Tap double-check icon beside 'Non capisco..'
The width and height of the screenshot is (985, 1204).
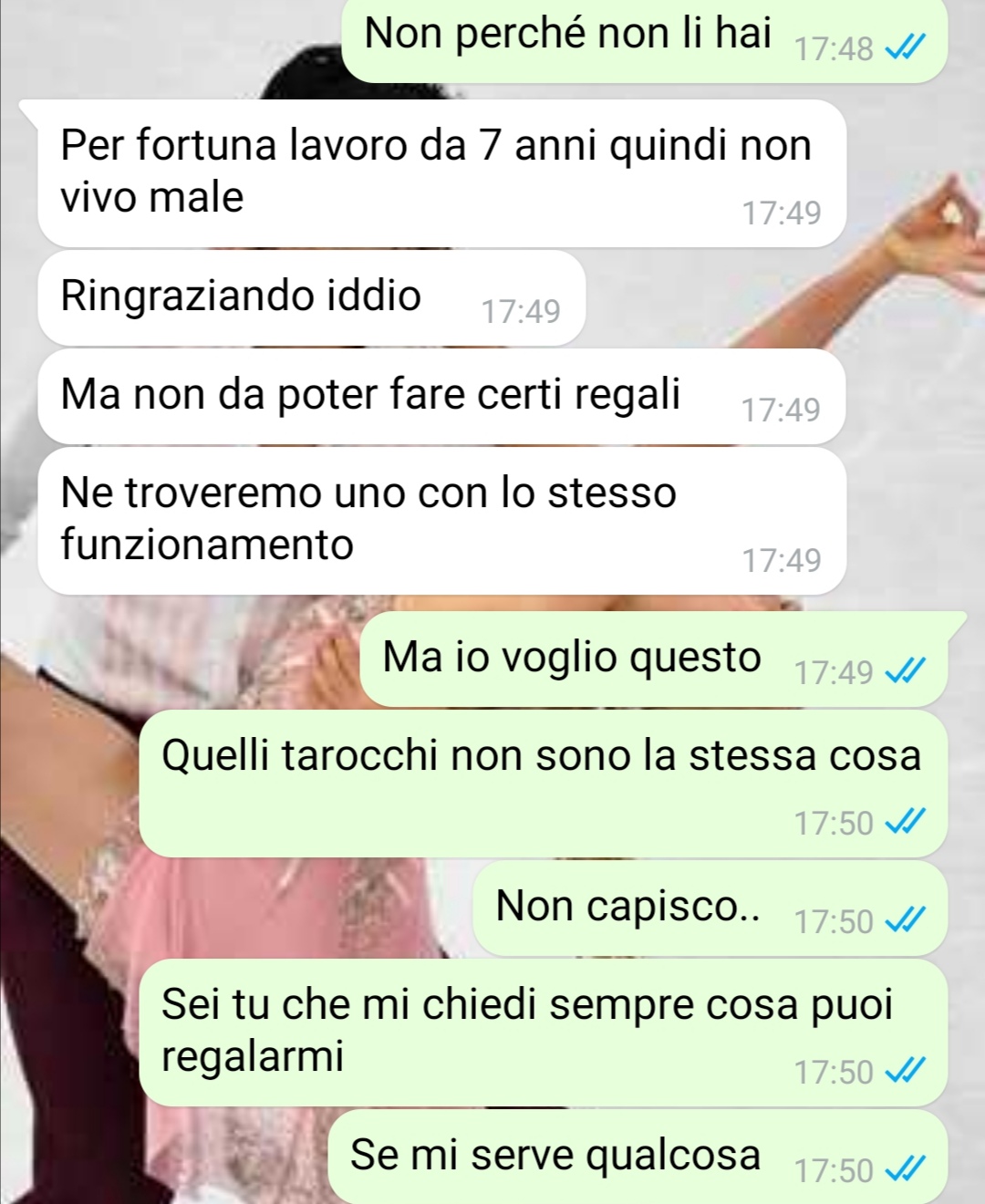click(x=906, y=921)
